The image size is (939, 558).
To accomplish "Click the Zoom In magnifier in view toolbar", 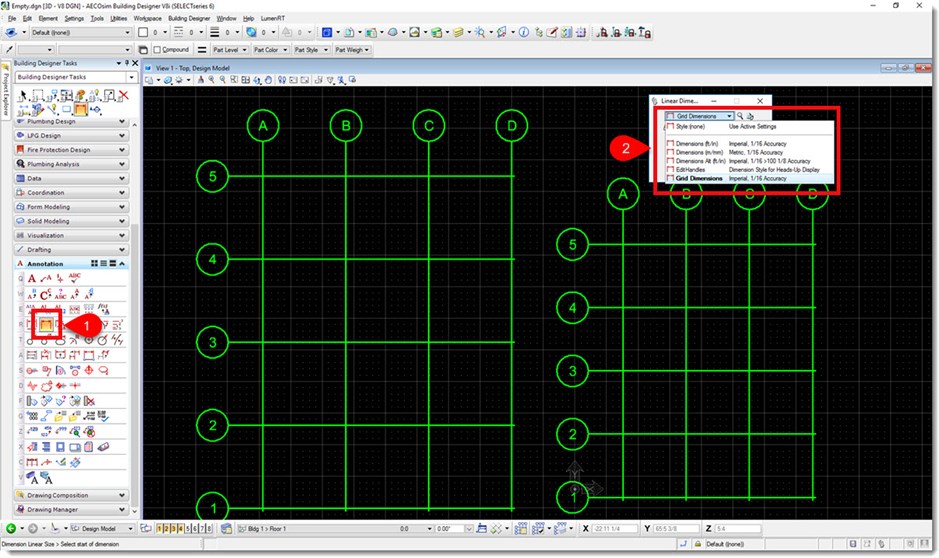I will tap(211, 80).
